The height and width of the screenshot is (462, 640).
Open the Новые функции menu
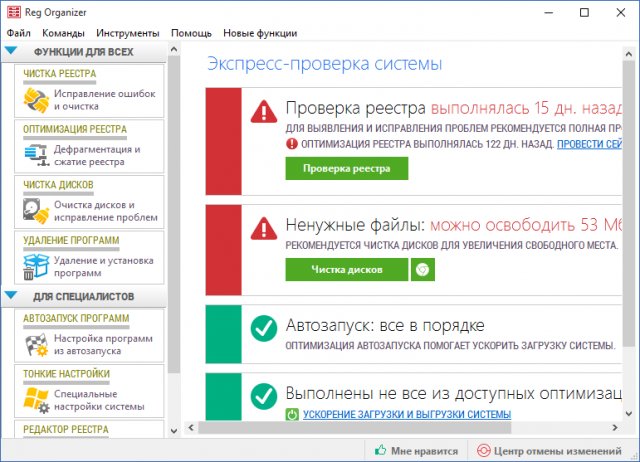(260, 33)
